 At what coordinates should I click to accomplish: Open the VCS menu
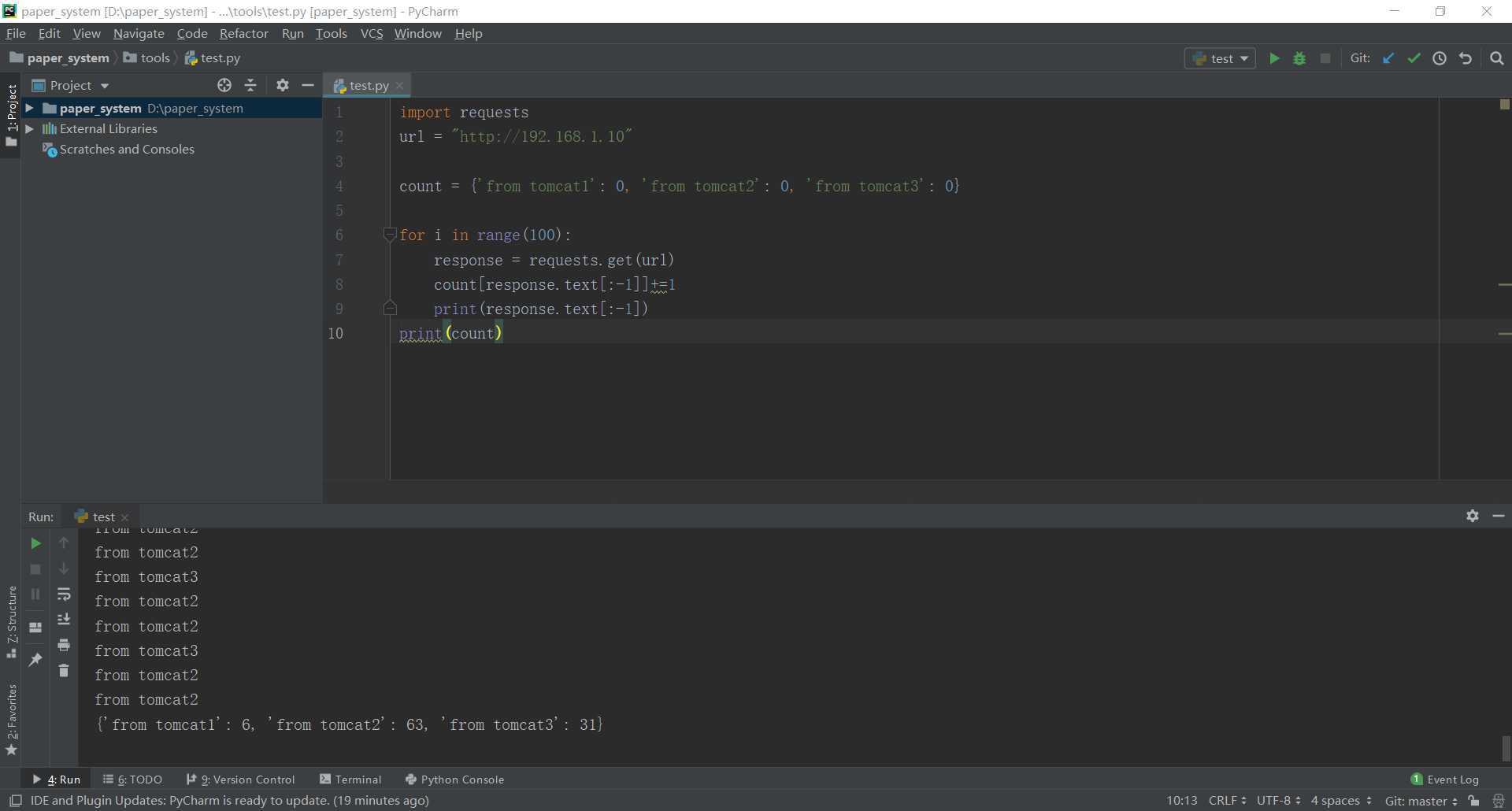coord(371,33)
